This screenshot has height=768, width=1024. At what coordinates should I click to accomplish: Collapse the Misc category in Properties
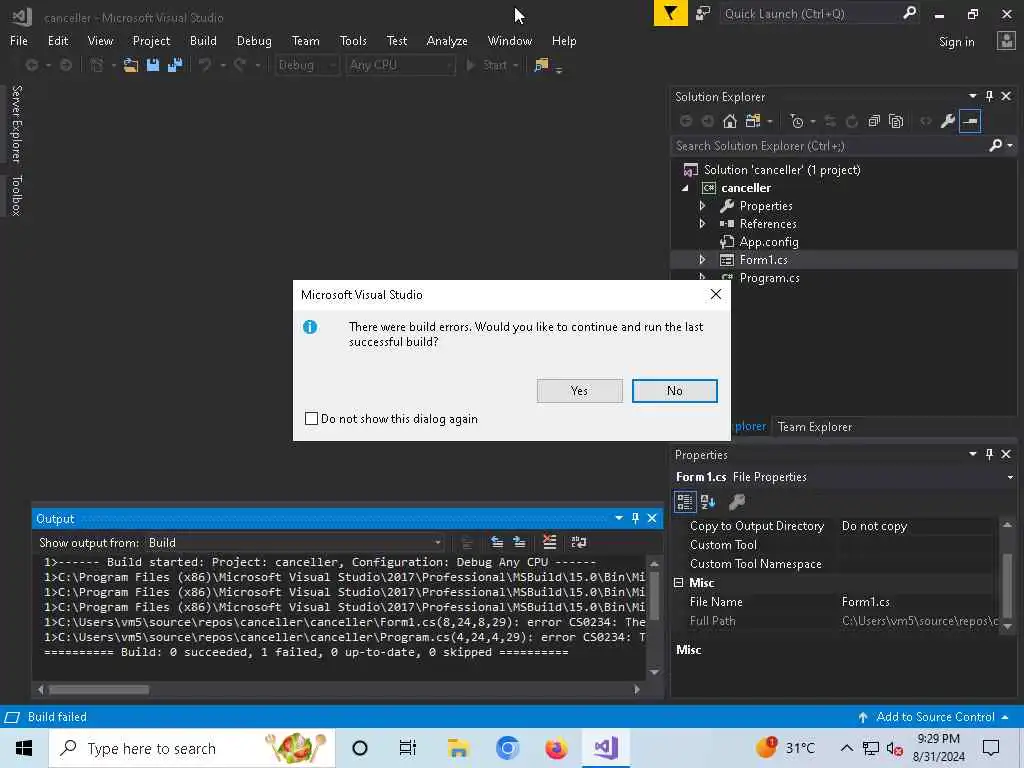point(679,583)
